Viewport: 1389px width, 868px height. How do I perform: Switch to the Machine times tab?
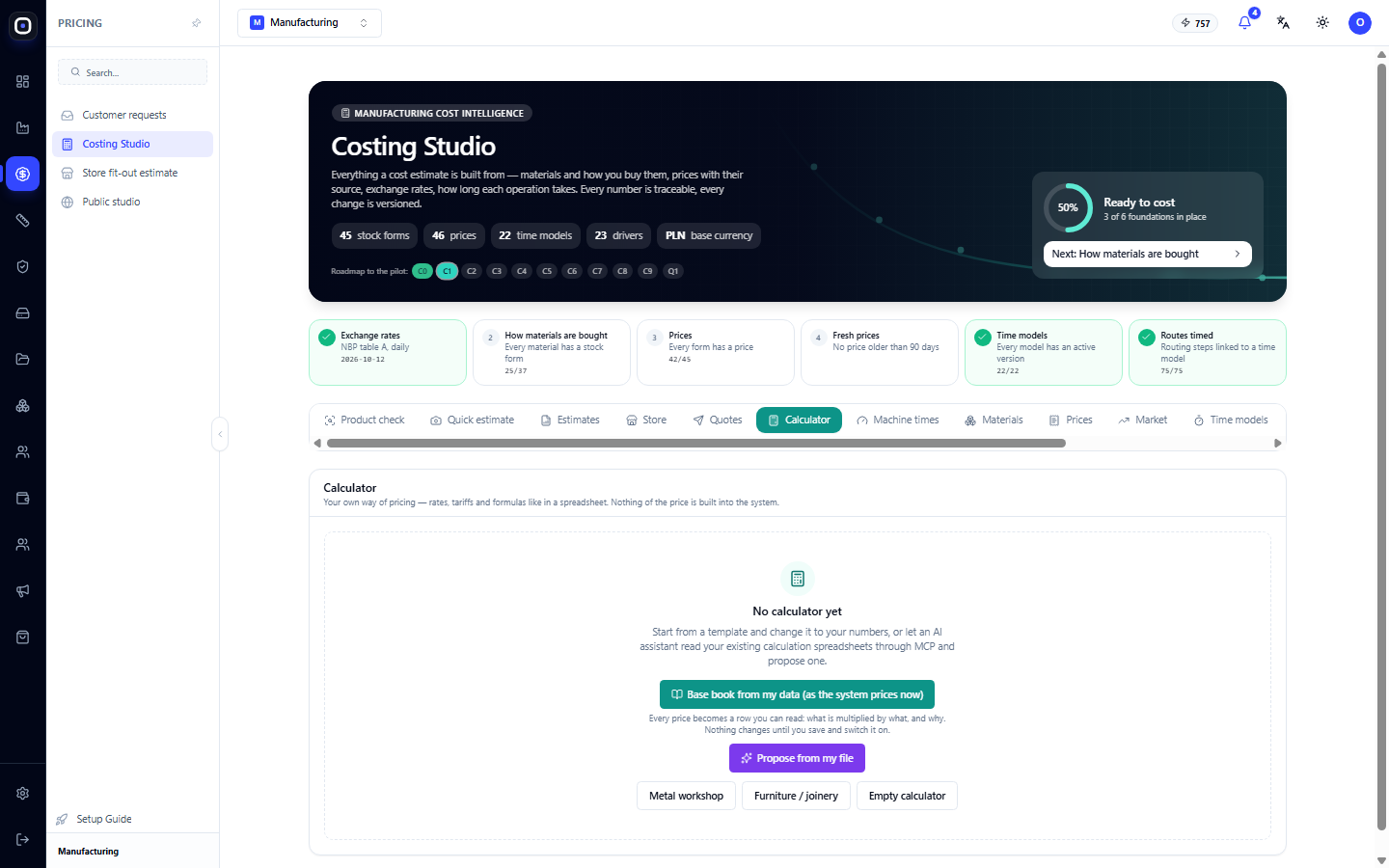[897, 420]
